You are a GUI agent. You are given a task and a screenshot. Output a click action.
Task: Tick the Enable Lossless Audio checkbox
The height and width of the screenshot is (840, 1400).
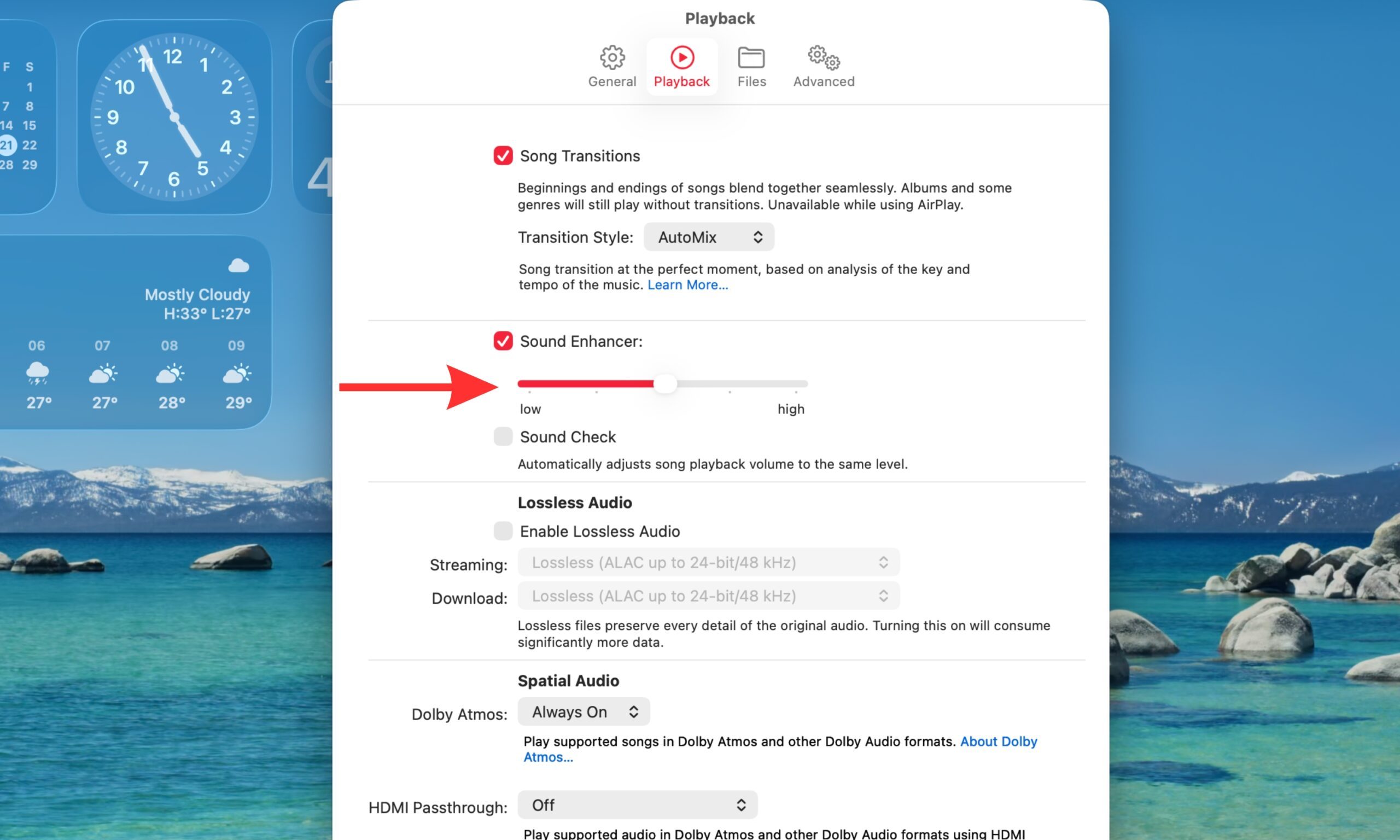503,531
